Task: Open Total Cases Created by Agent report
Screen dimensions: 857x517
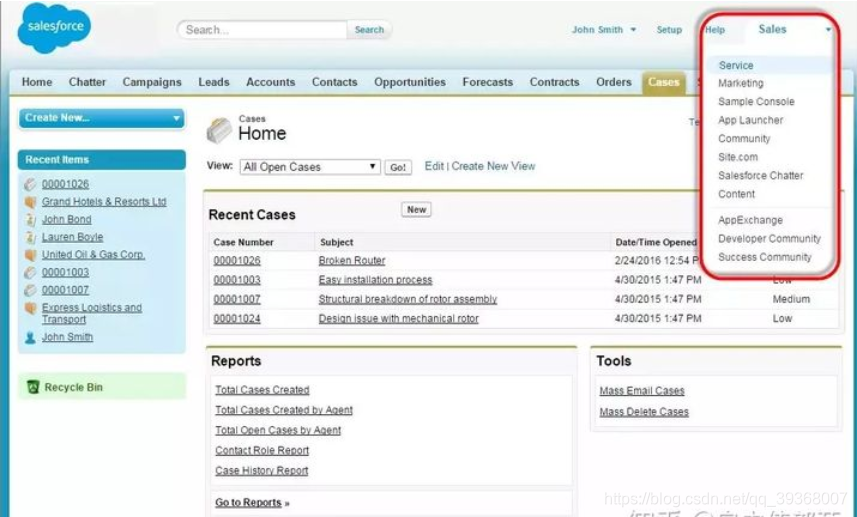Action: point(284,410)
